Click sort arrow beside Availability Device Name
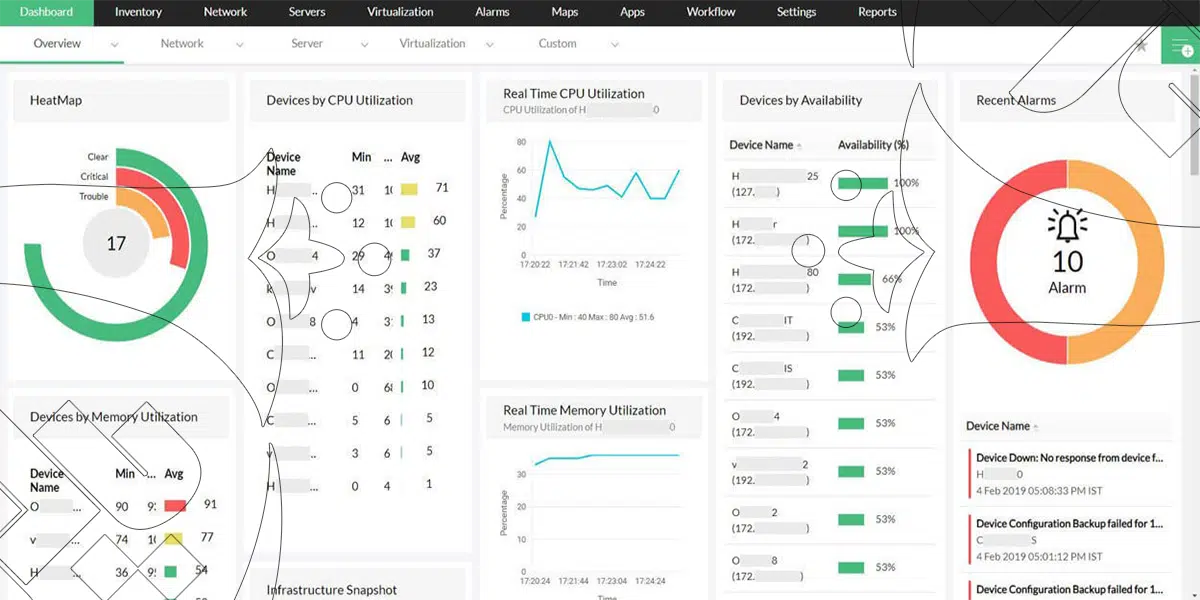 pyautogui.click(x=799, y=146)
